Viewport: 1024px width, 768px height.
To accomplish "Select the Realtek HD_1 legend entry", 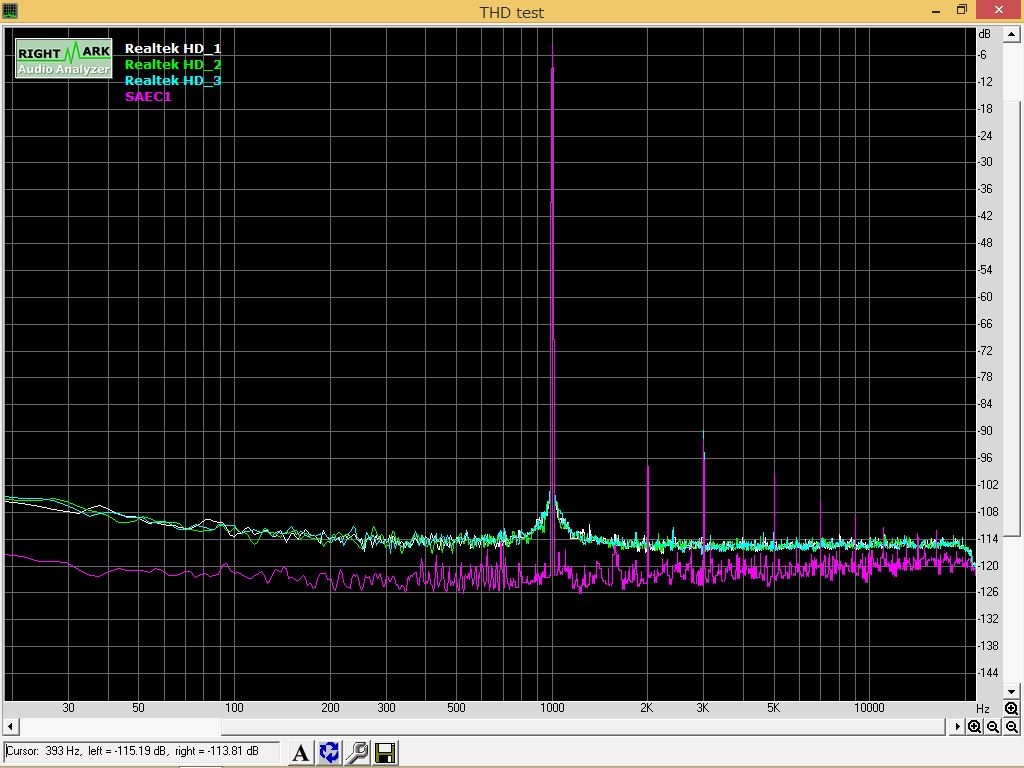I will coord(172,48).
